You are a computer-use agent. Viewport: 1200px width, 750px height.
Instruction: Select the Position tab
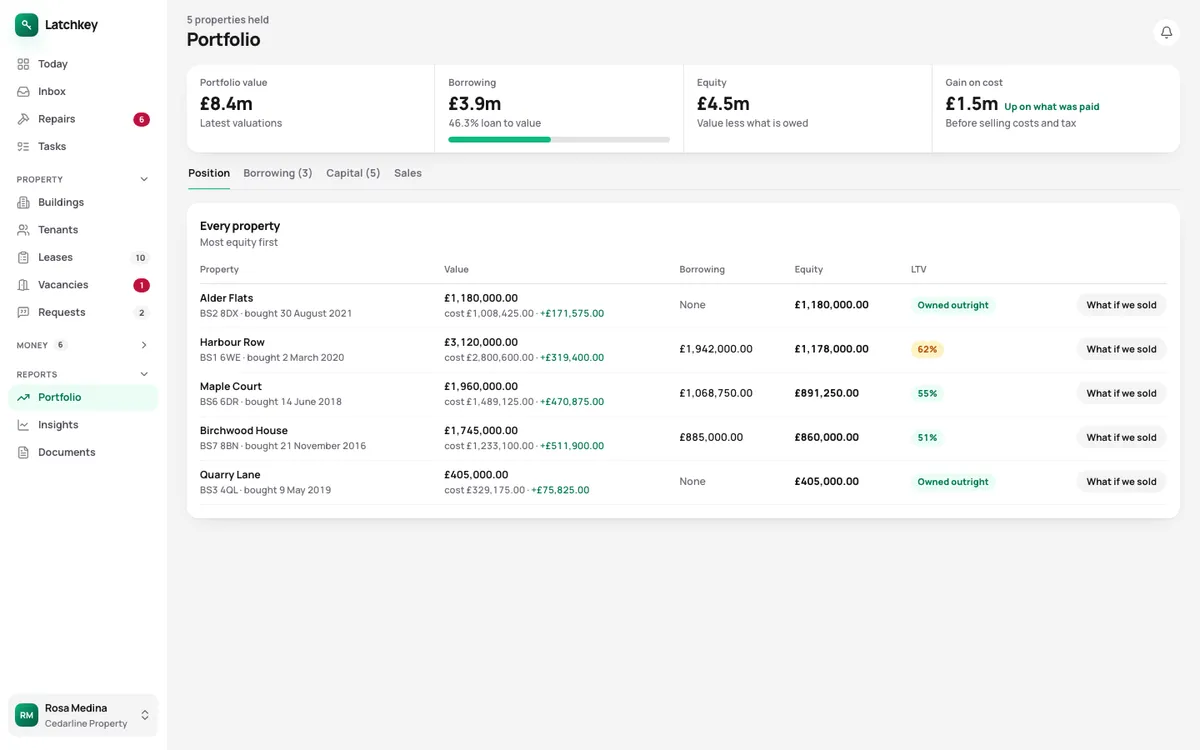209,173
